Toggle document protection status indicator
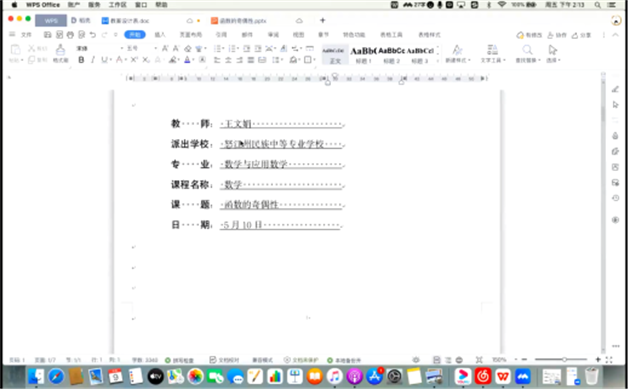This screenshot has height=390, width=630. coord(301,360)
